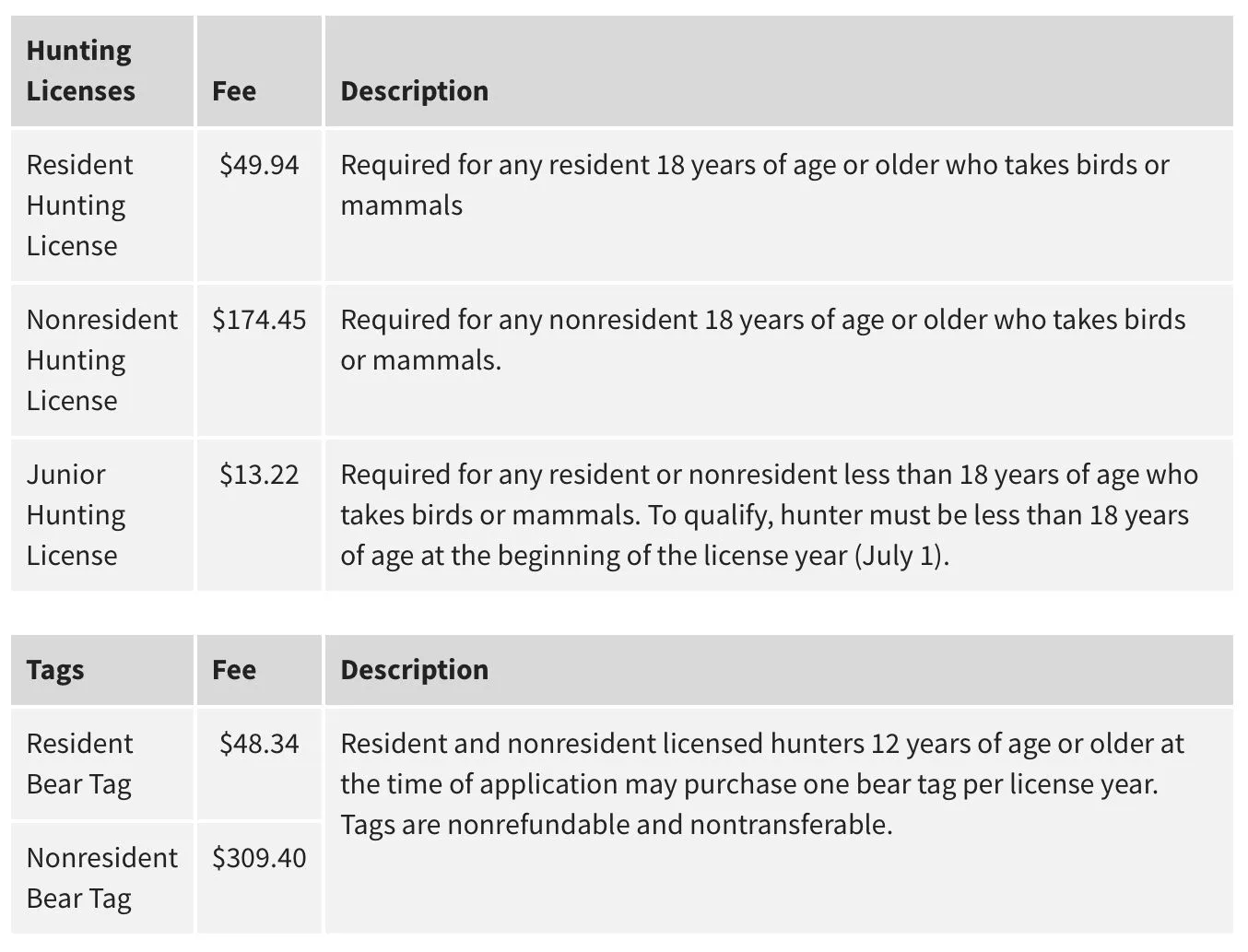Select the Resident Bear Tag cell

[102, 764]
